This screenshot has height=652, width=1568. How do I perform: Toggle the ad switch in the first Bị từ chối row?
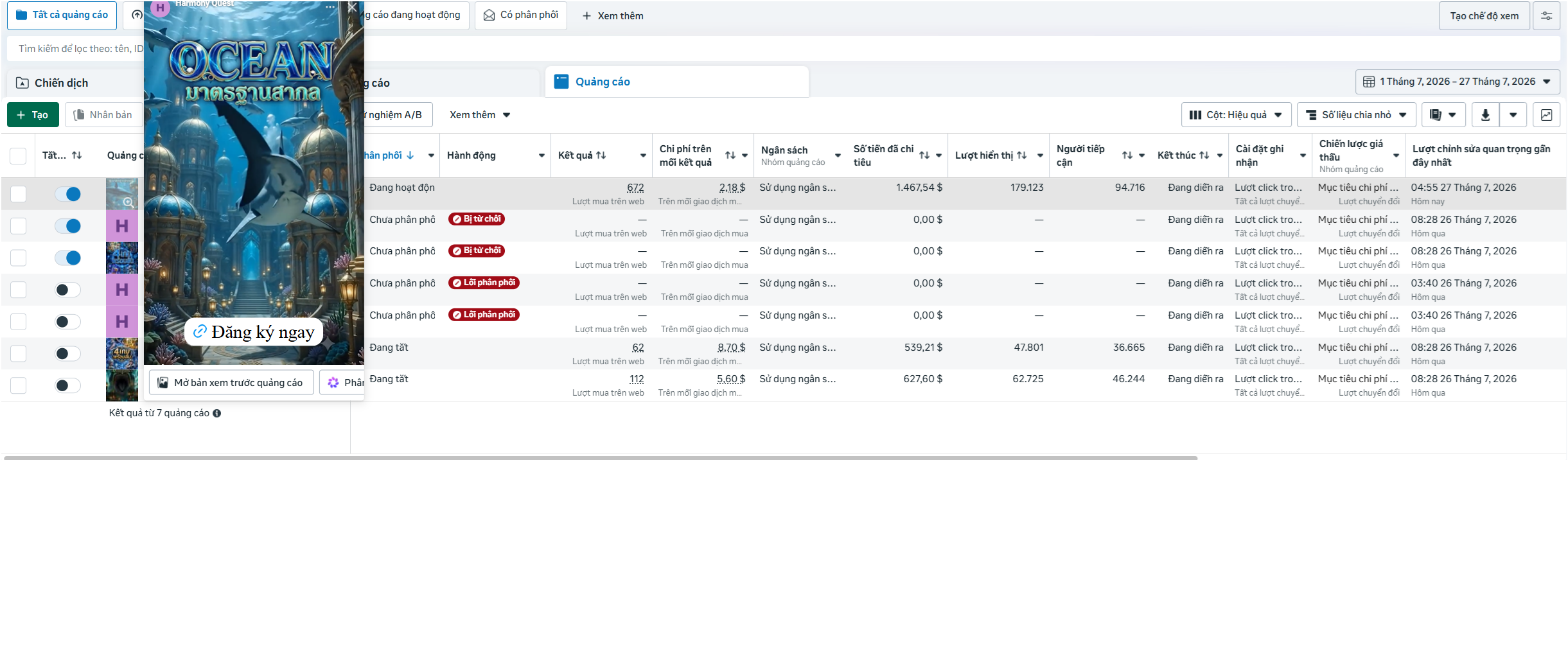[67, 226]
